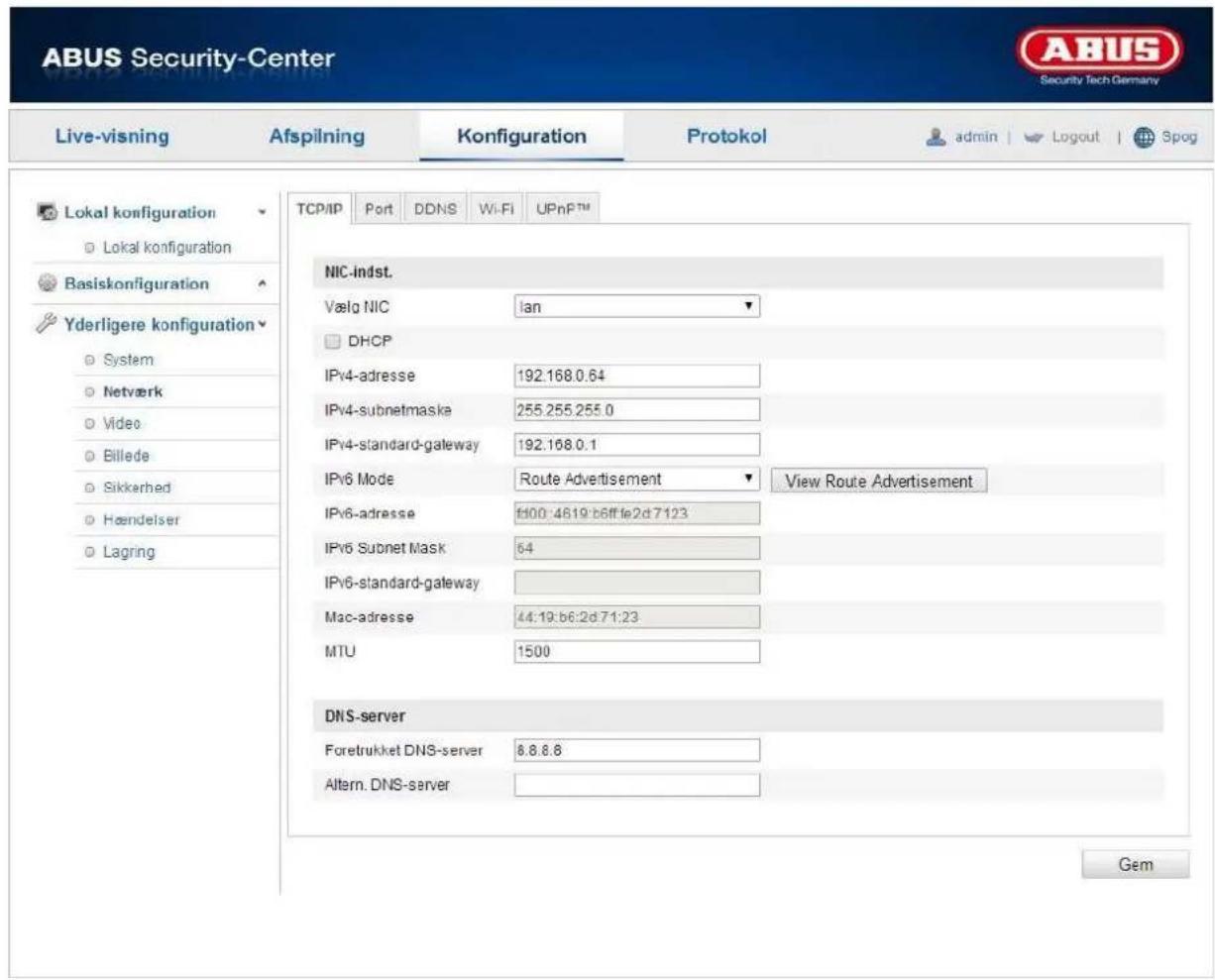1215x980 pixels.
Task: Select Netværk in the sidebar
Action: [x=133, y=391]
